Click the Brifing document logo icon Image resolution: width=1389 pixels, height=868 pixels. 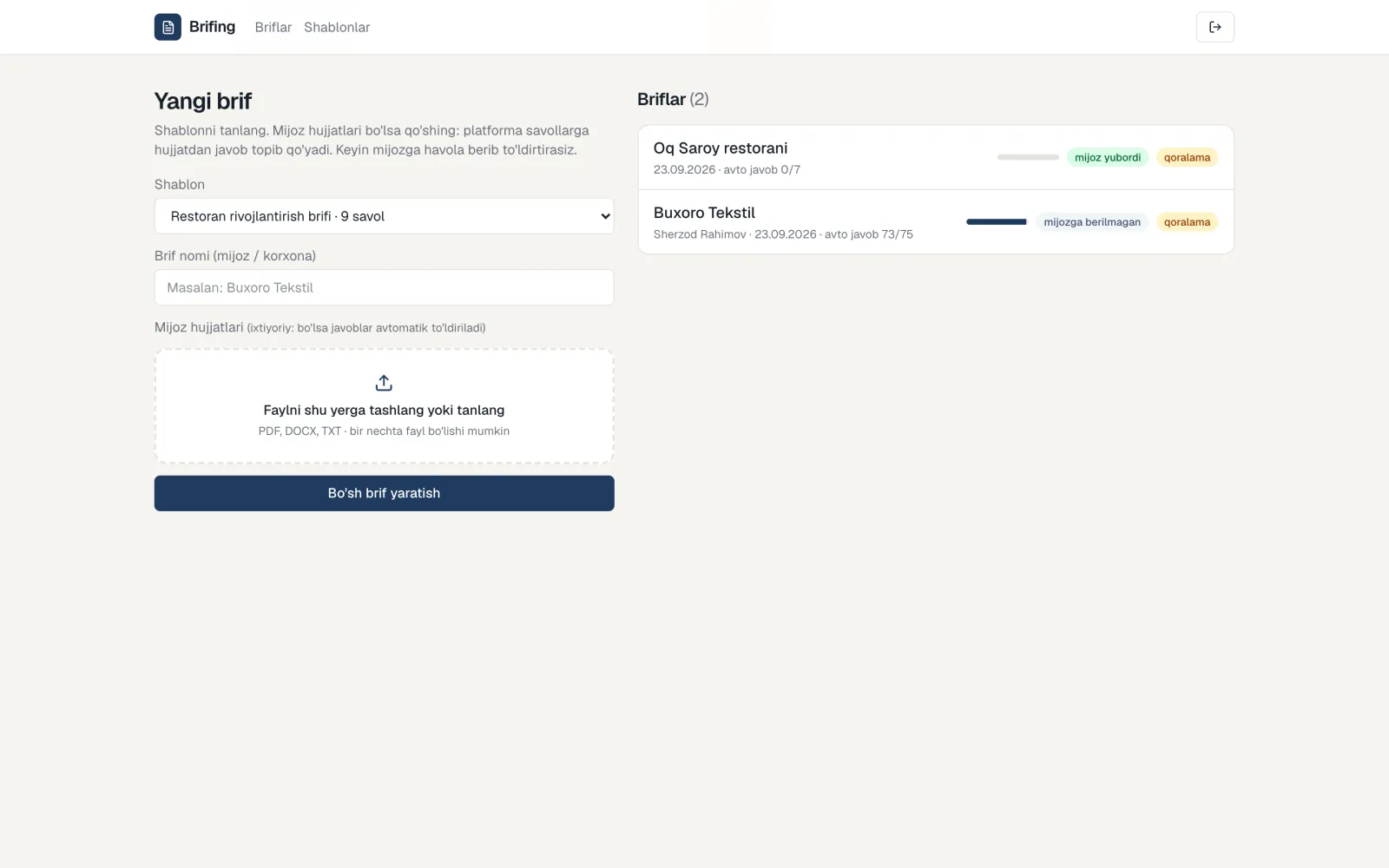point(168,27)
